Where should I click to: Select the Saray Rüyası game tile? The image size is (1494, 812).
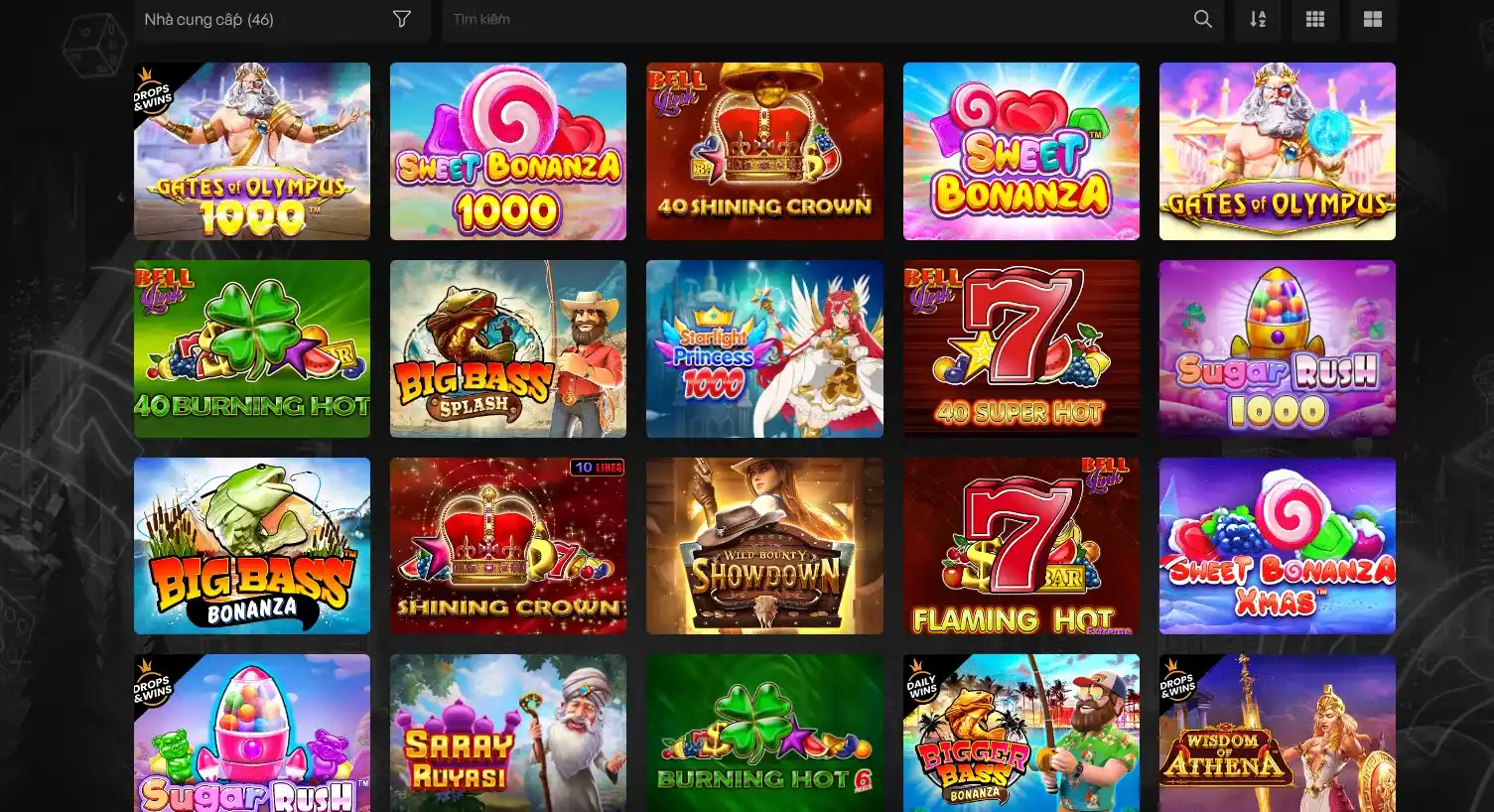click(x=508, y=733)
